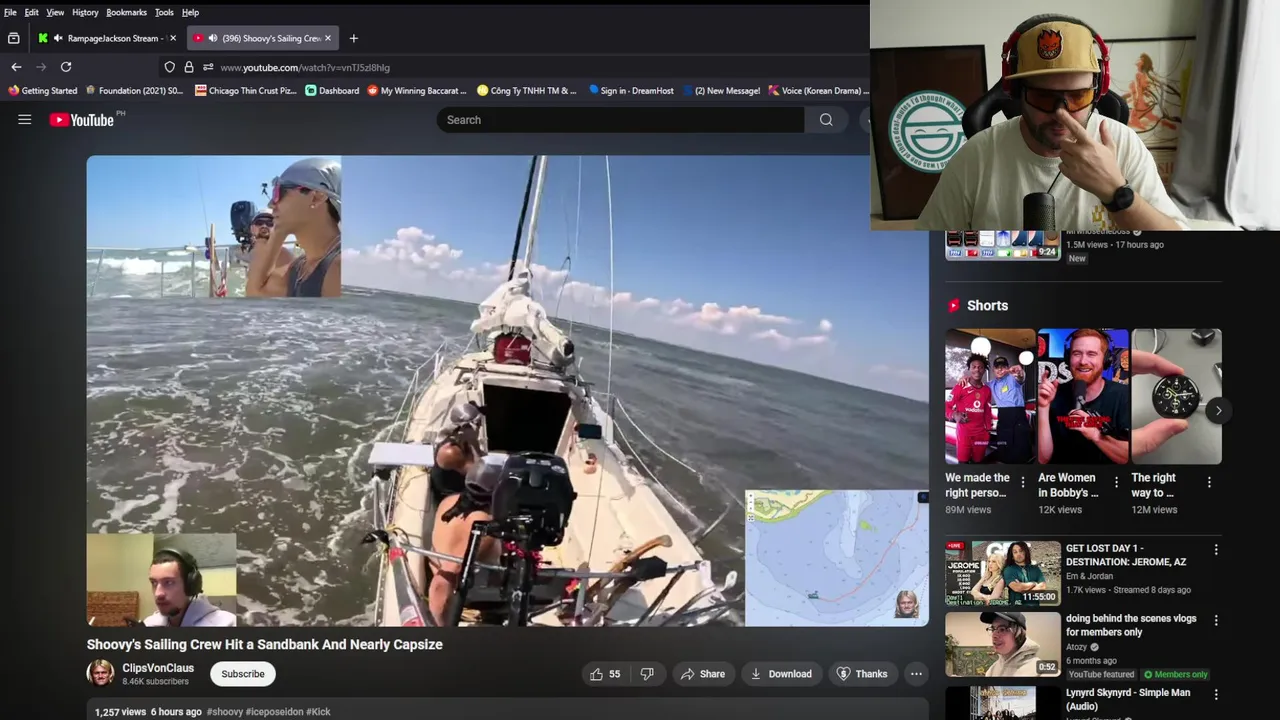Open options for 'The right way to' short

[x=1209, y=483]
